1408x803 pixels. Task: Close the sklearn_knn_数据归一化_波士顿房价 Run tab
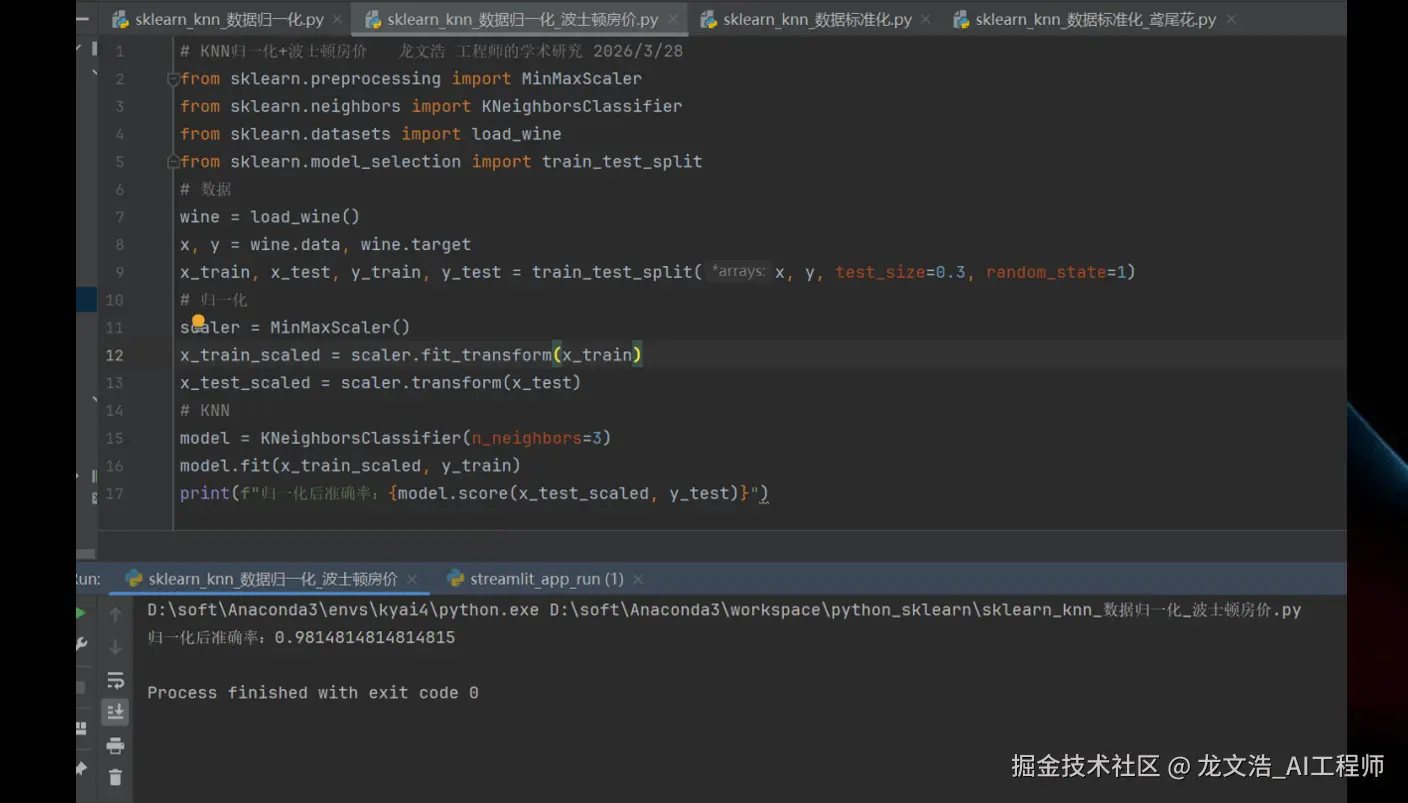tap(412, 579)
